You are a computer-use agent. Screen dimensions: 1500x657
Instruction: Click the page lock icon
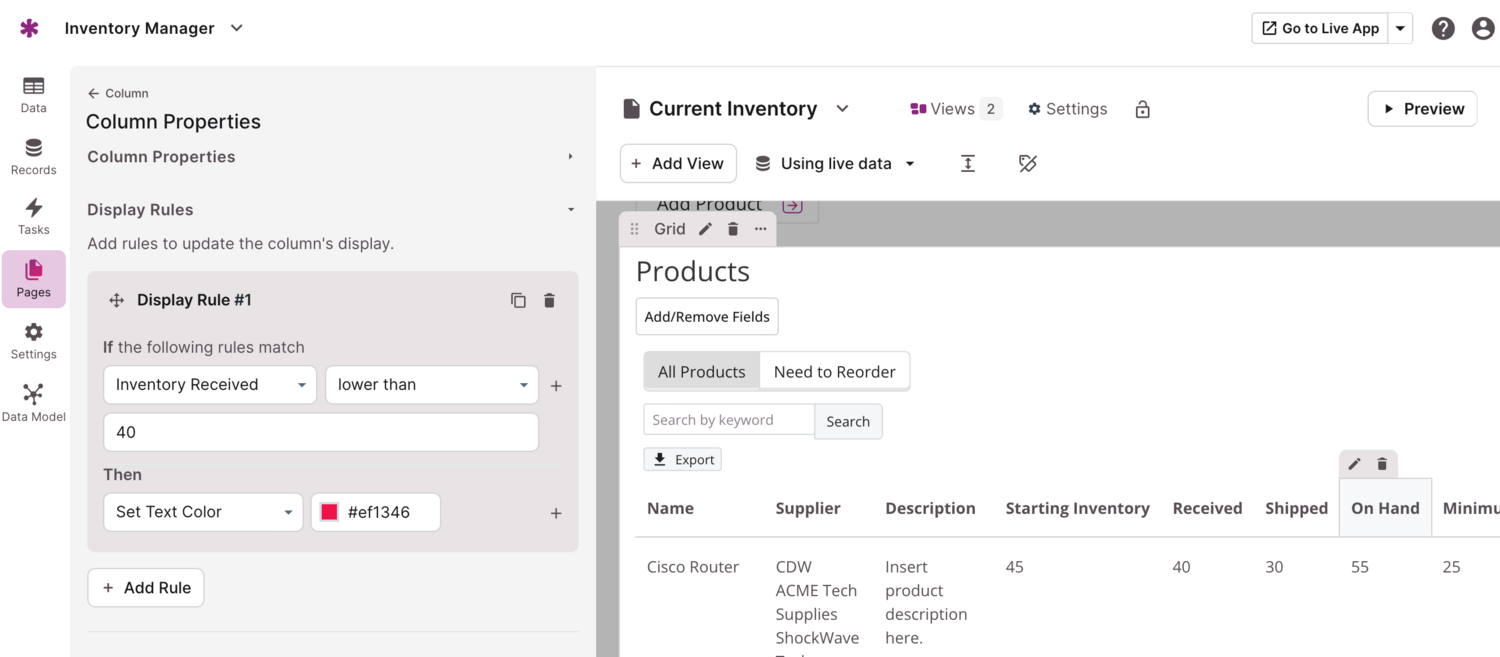tap(1142, 109)
